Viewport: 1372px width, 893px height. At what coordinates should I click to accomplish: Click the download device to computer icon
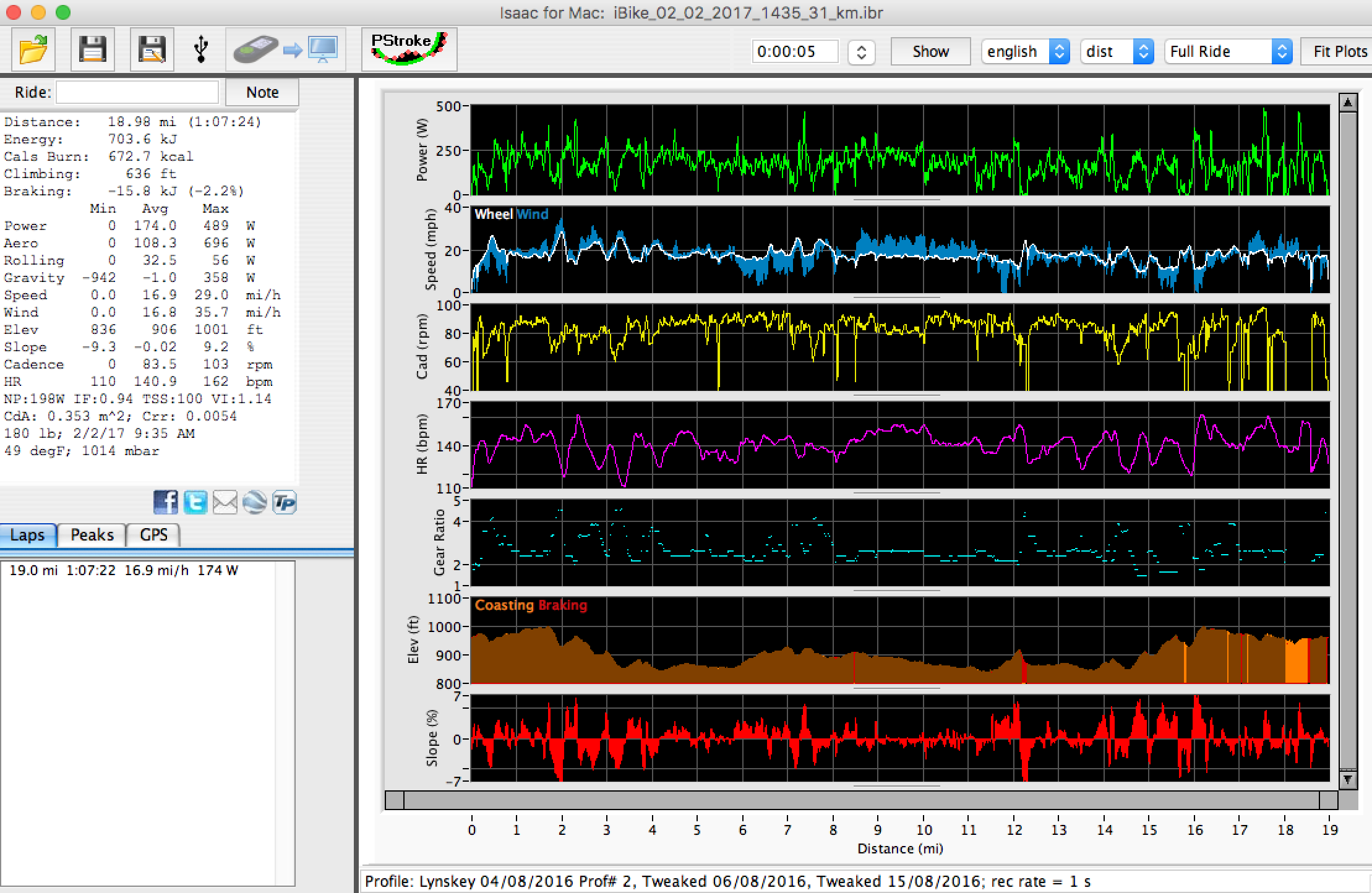click(x=285, y=50)
